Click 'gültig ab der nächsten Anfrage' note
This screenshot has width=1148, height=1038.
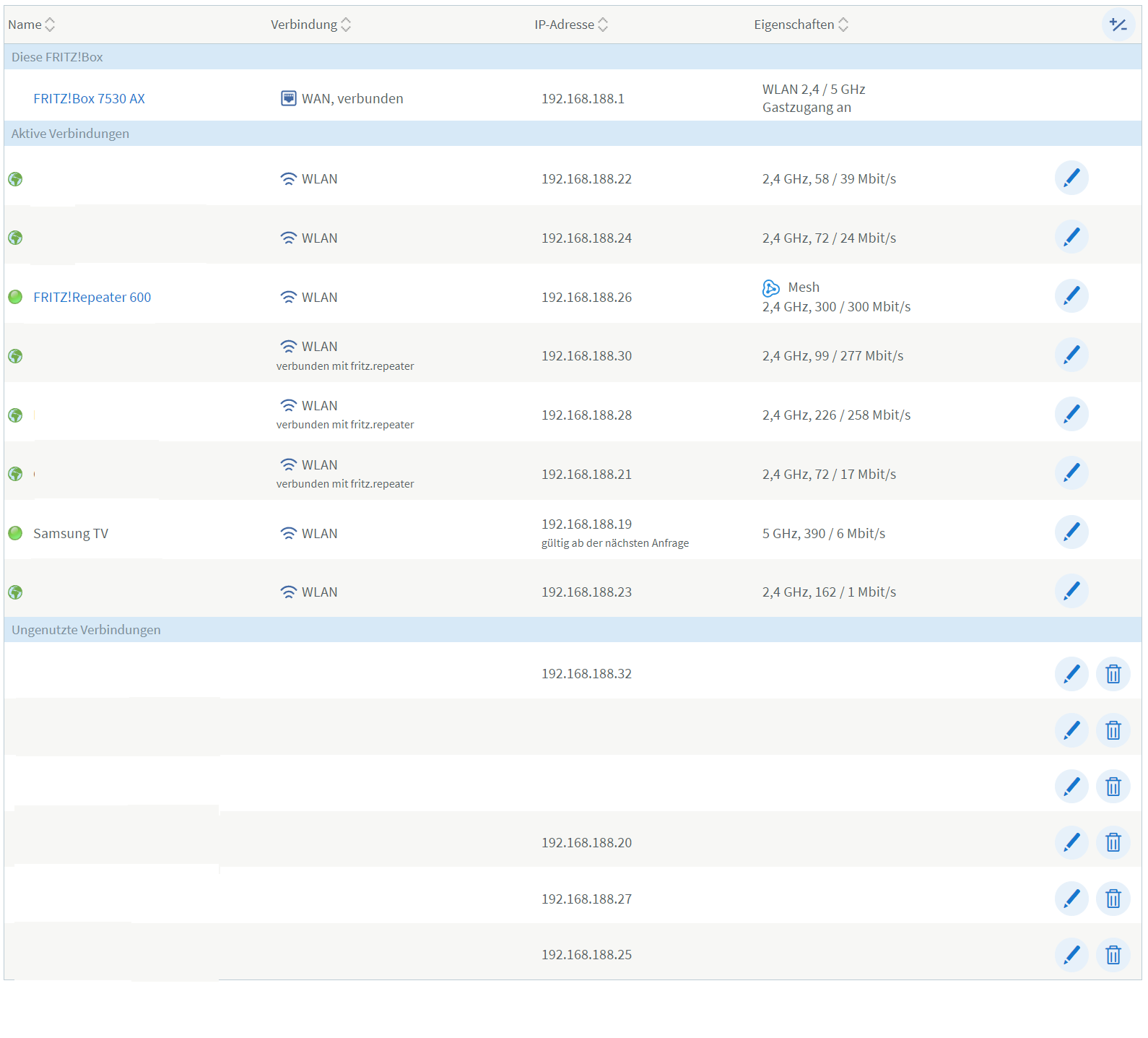(615, 543)
